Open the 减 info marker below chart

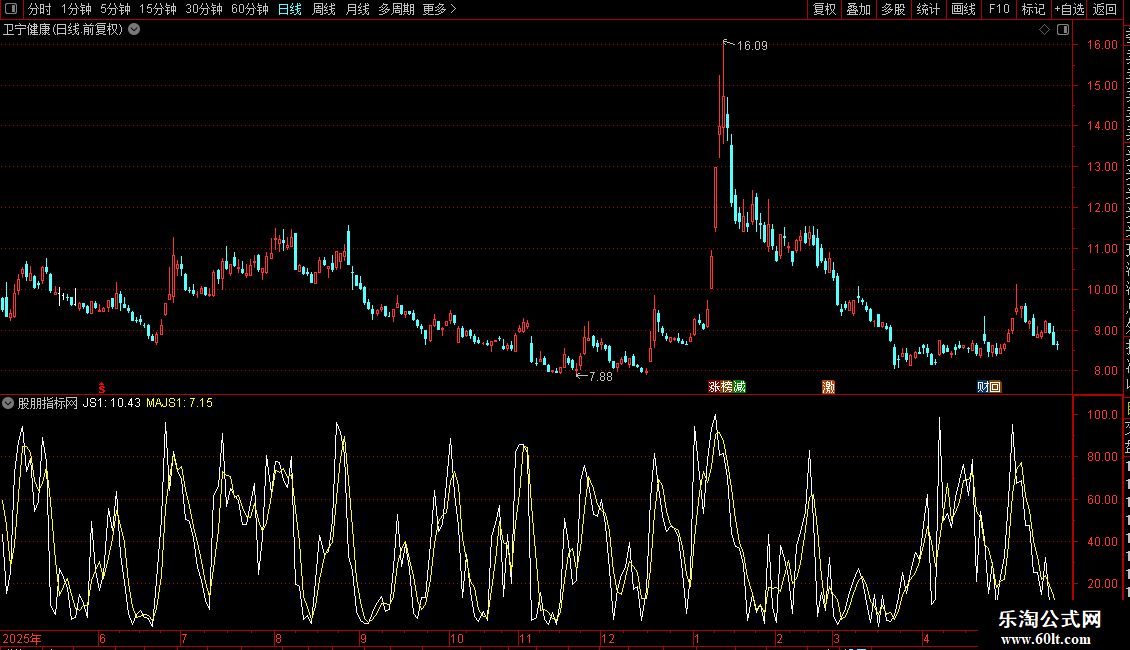pos(739,387)
